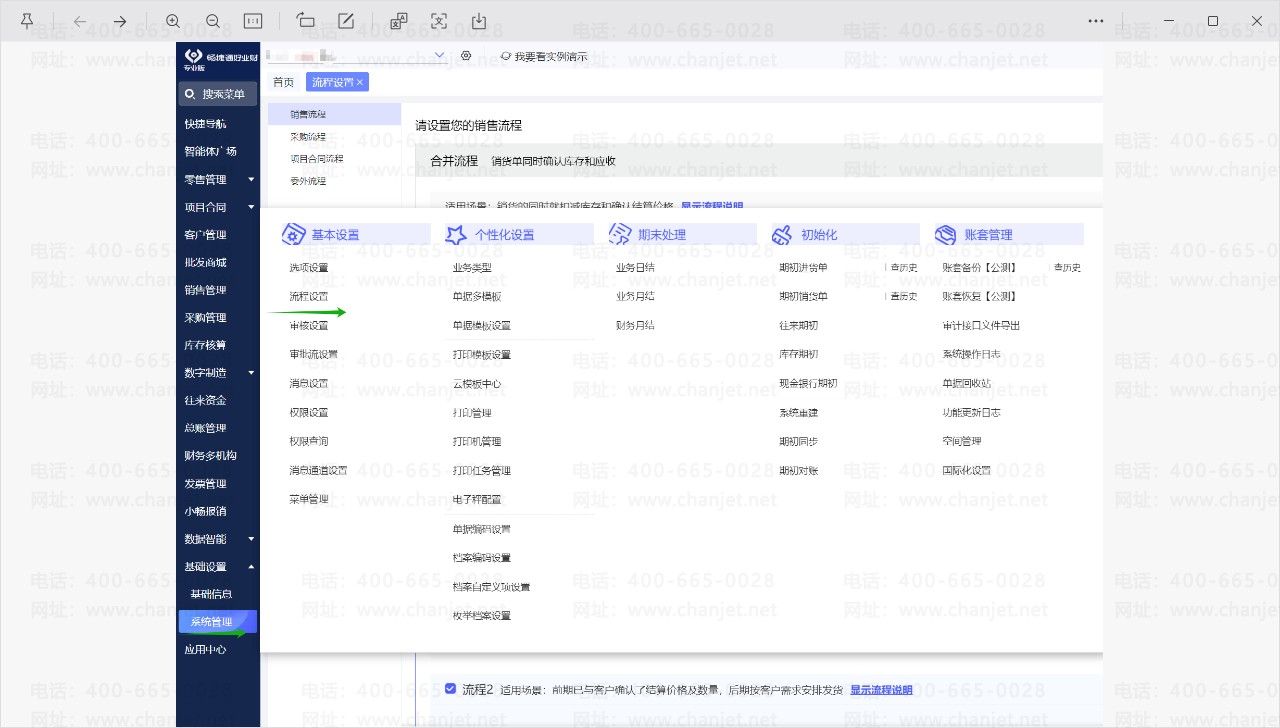This screenshot has width=1280, height=728.
Task: Open 总账管理 in the sidebar
Action: pos(205,428)
